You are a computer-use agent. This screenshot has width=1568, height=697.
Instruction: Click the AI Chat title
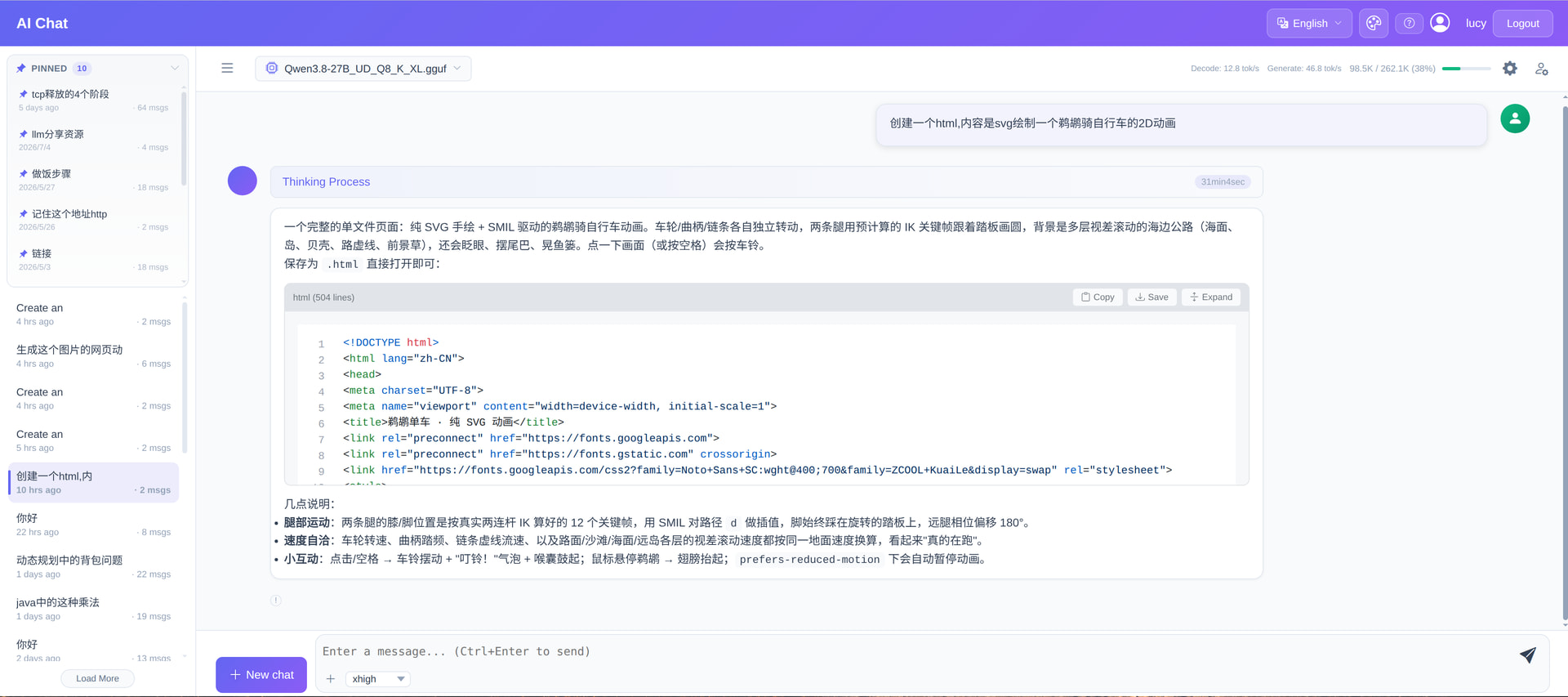[x=42, y=23]
